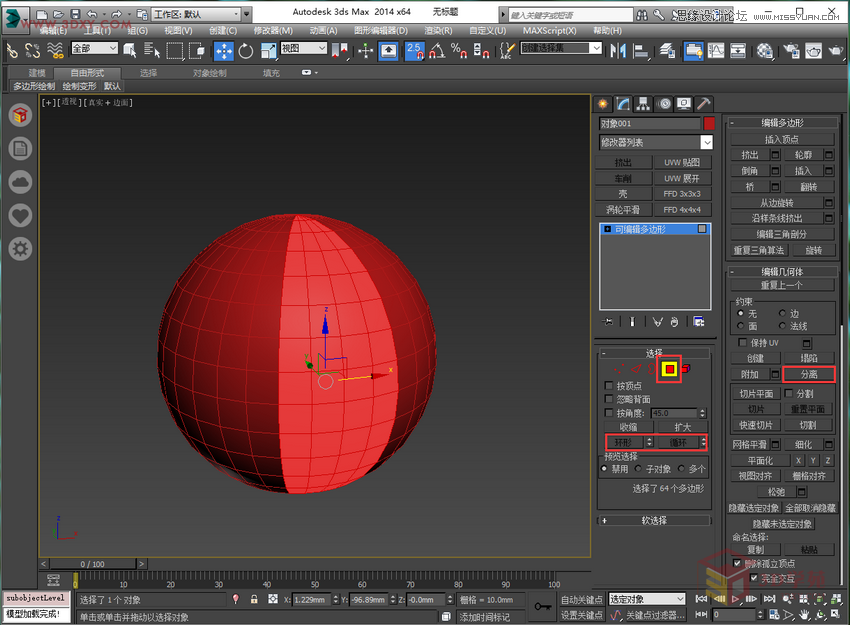Viewport: 850px width, 625px height.
Task: Select the Scale tool in the toolbar
Action: [x=267, y=50]
